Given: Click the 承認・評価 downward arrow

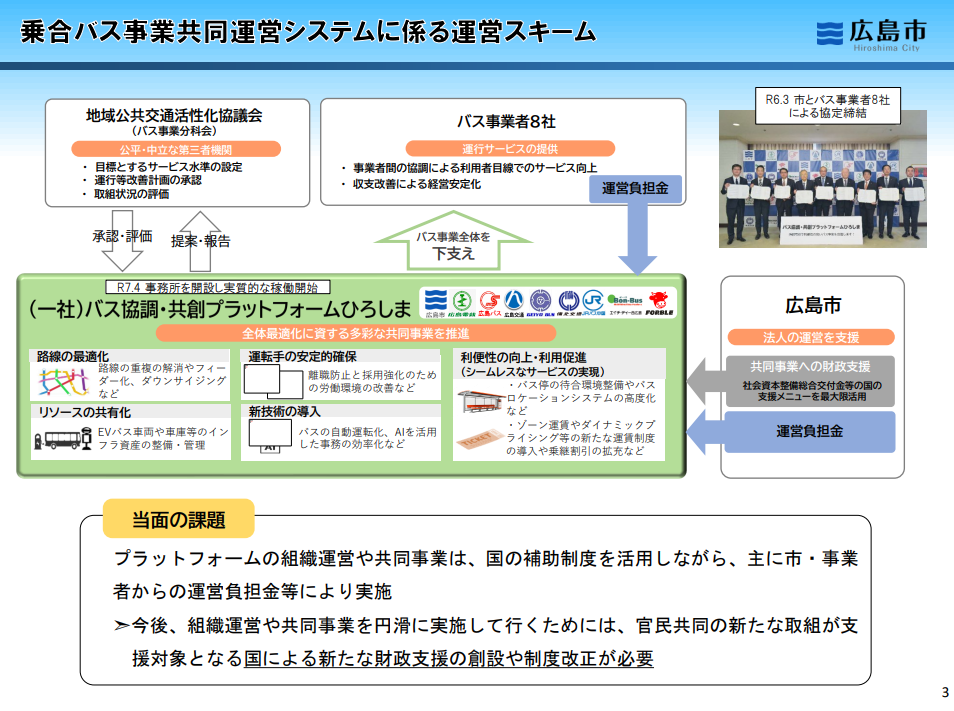Looking at the screenshot, I should pyautogui.click(x=123, y=245).
